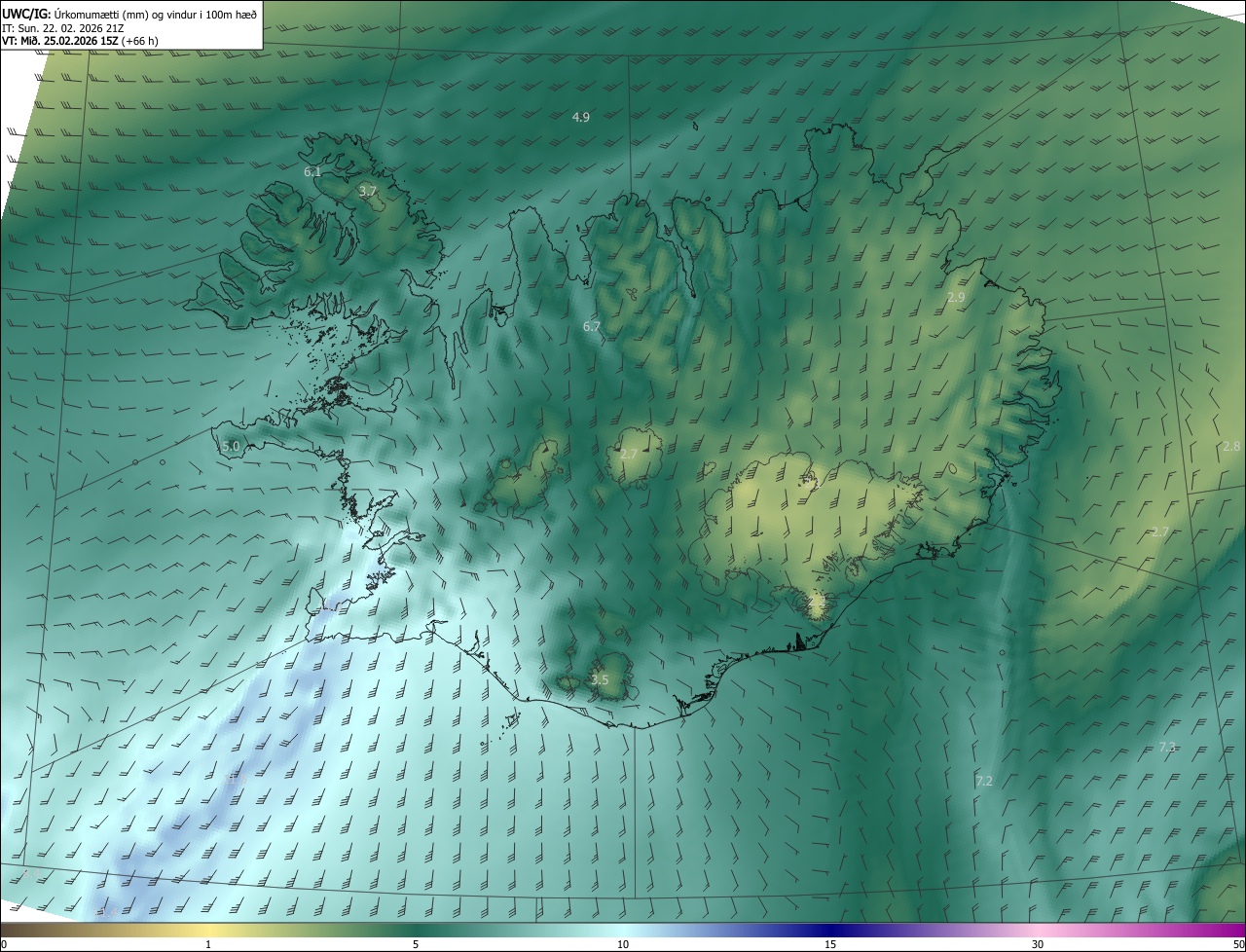Click the 15 tick on the color scale
The image size is (1246, 952).
pos(830,944)
